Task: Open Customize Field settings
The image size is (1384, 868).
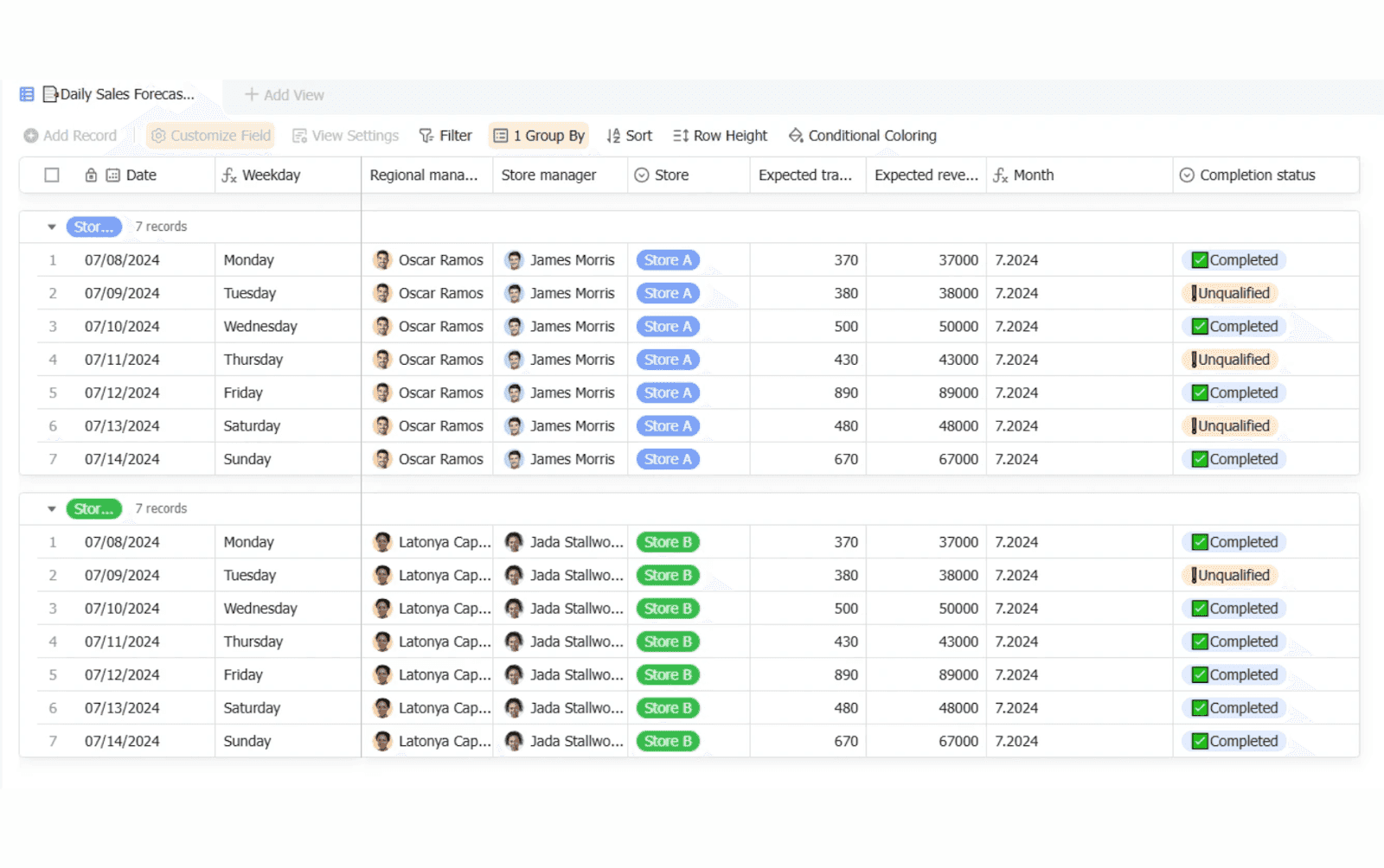Action: (211, 136)
